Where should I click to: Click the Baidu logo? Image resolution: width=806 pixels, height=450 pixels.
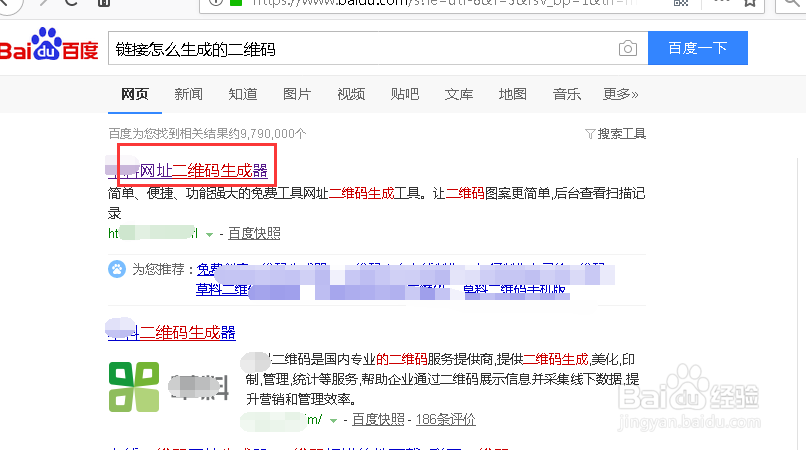point(49,45)
